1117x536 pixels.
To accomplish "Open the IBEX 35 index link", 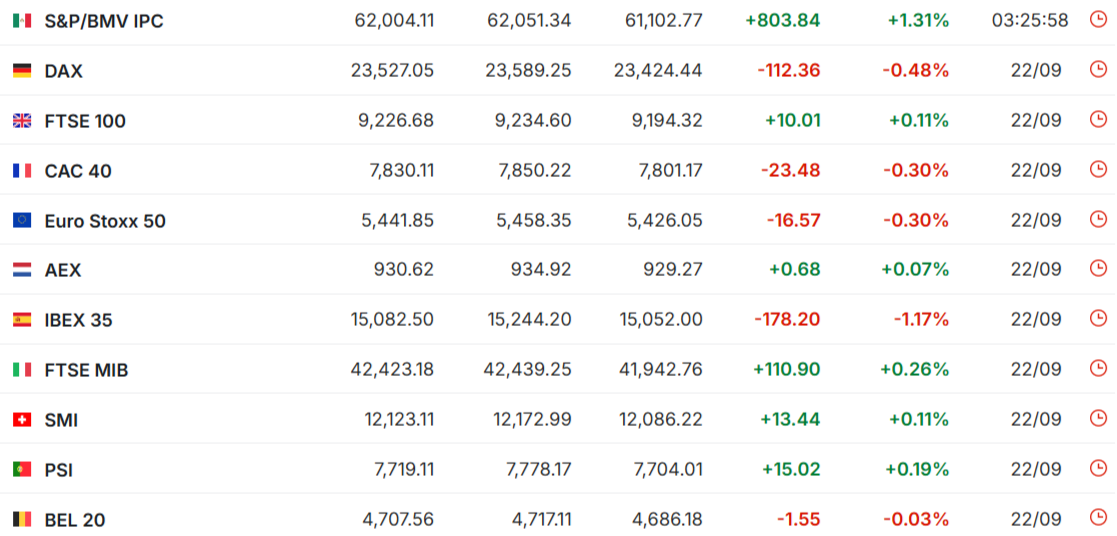I will pos(78,321).
